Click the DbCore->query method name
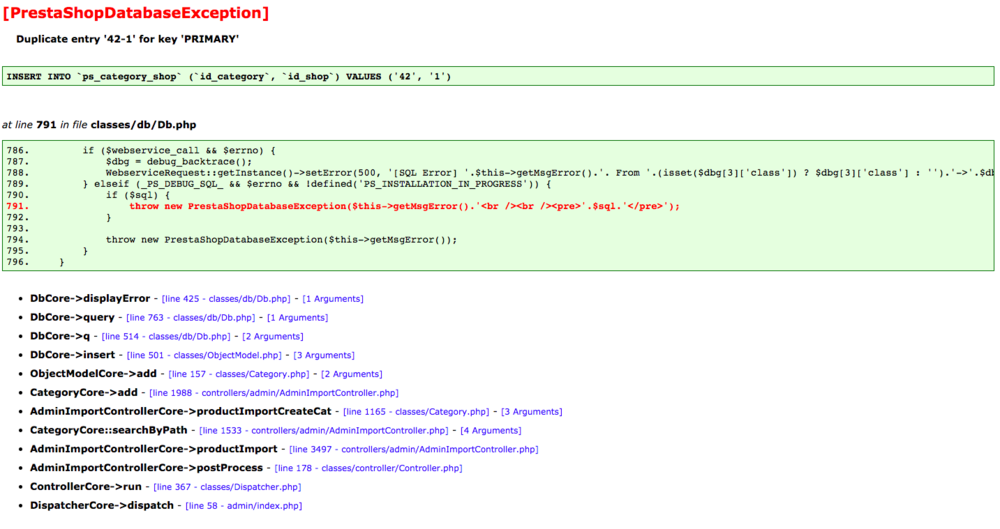Screen dimensions: 1000x529 72,317
